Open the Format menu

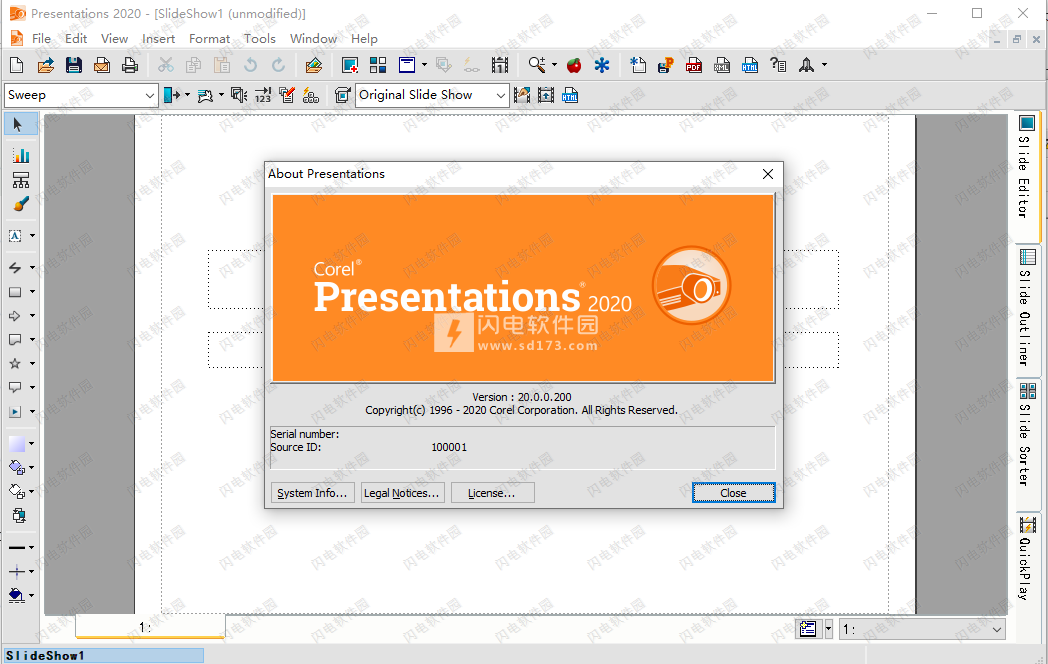(209, 39)
